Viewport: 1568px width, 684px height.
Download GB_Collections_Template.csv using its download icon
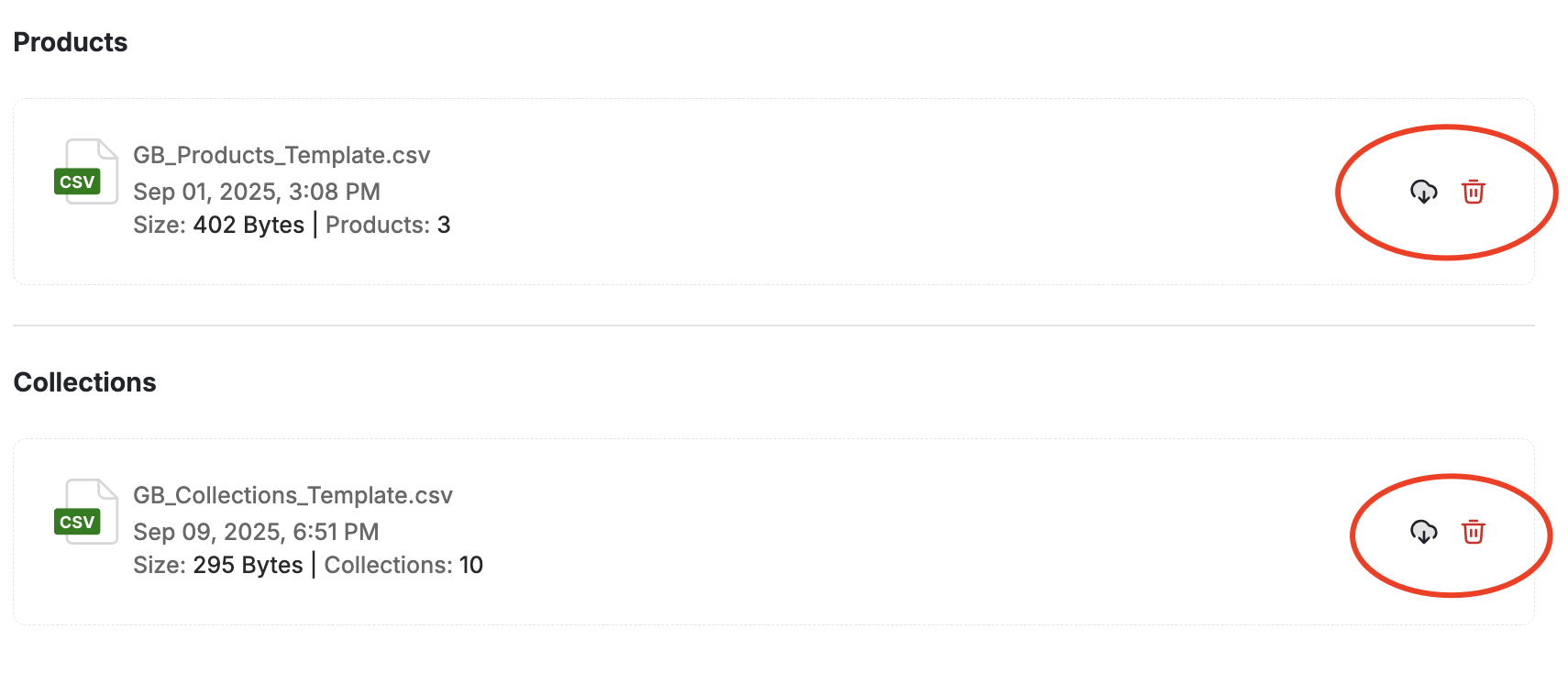click(1422, 533)
